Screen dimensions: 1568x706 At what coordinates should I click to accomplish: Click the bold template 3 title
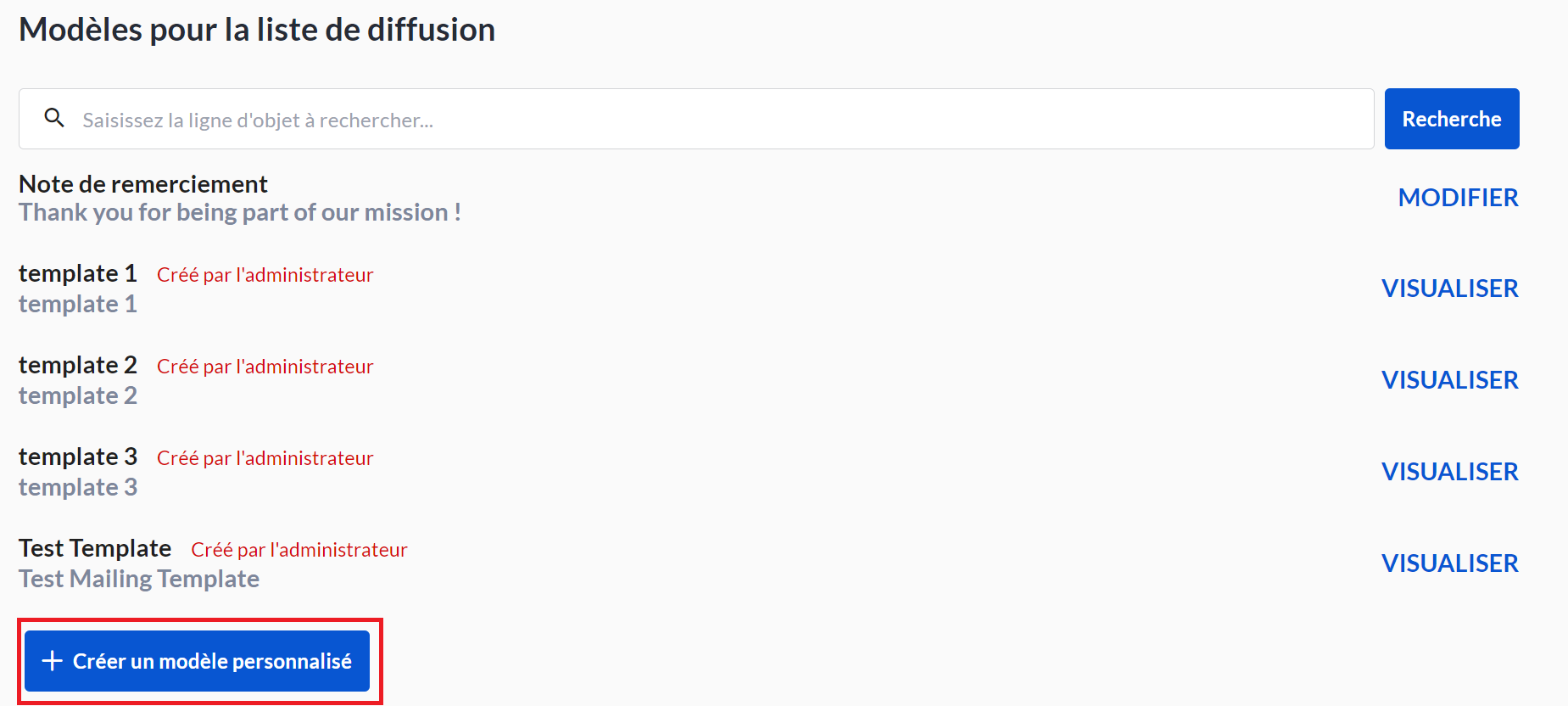(x=78, y=457)
